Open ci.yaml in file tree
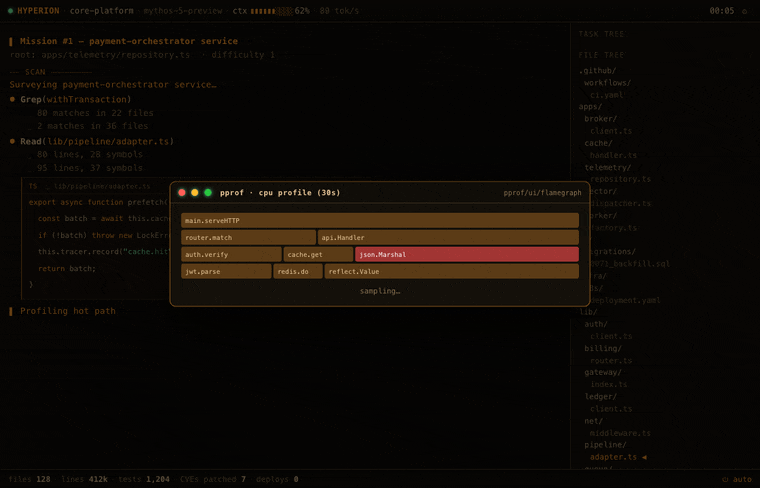This screenshot has width=760, height=488. 606,95
